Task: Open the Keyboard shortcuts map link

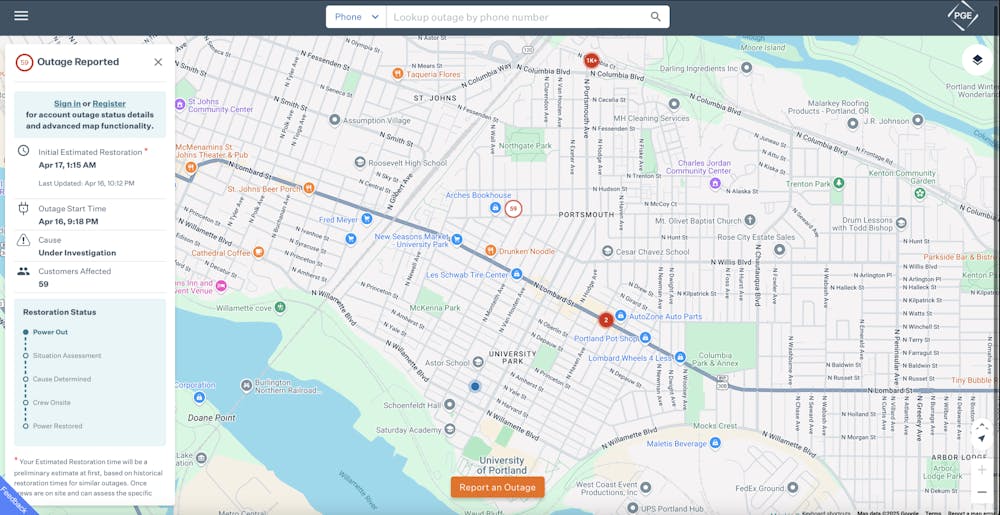Action: (x=826, y=513)
